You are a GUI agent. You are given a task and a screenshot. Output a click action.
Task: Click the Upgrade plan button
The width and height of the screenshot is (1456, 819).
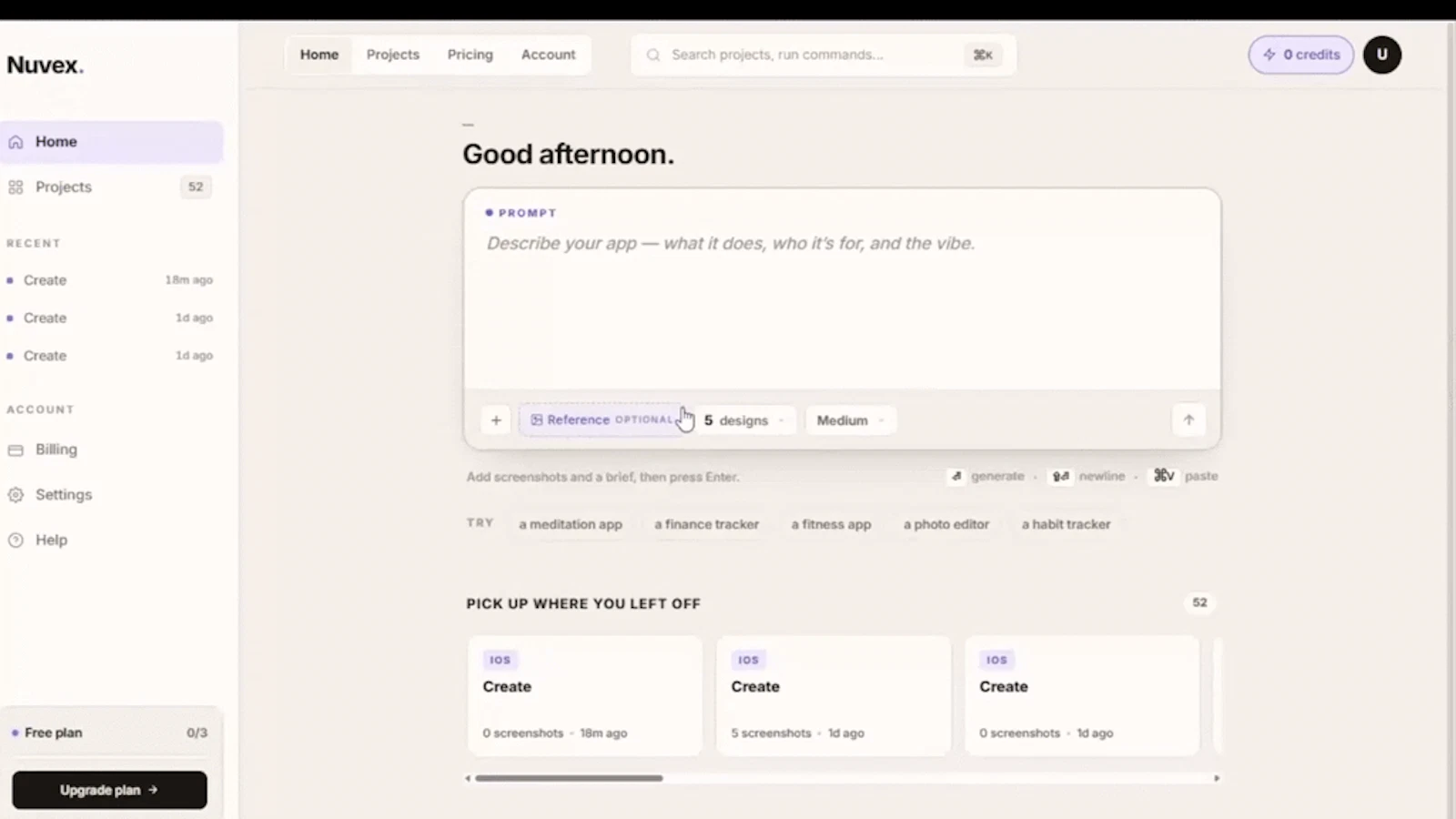(x=109, y=790)
